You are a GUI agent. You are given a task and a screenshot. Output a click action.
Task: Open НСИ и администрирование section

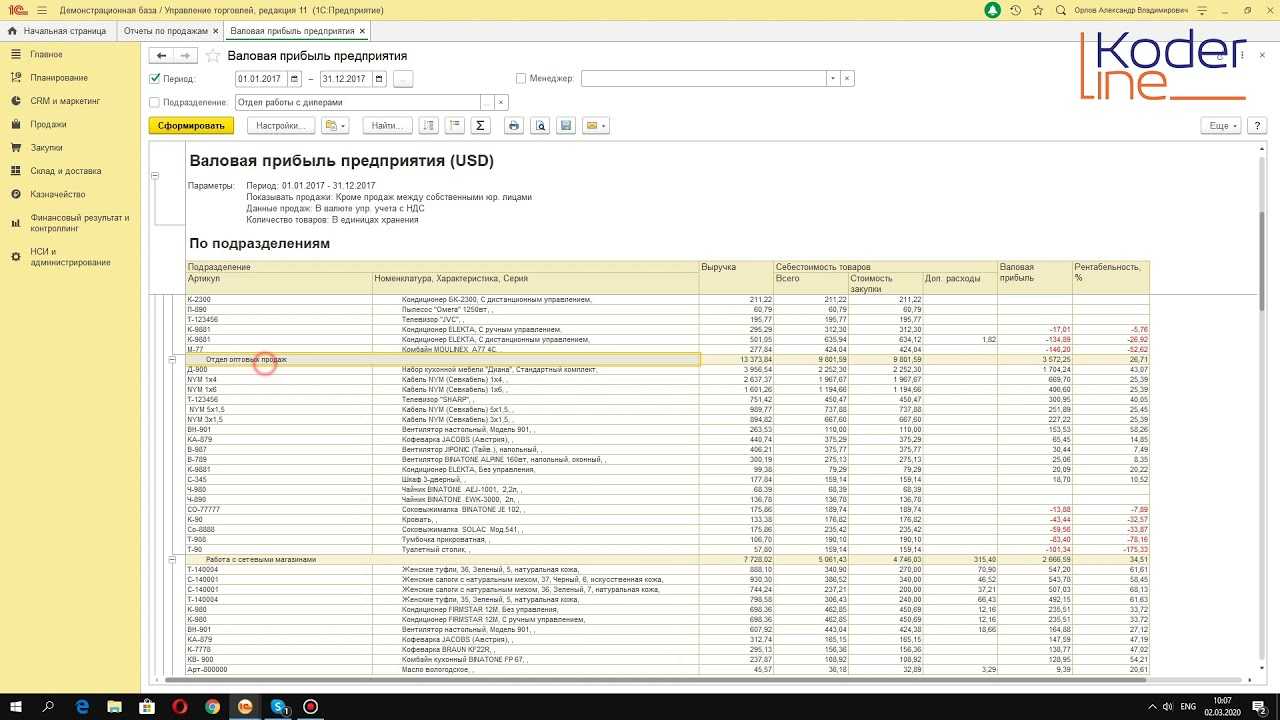click(x=70, y=257)
